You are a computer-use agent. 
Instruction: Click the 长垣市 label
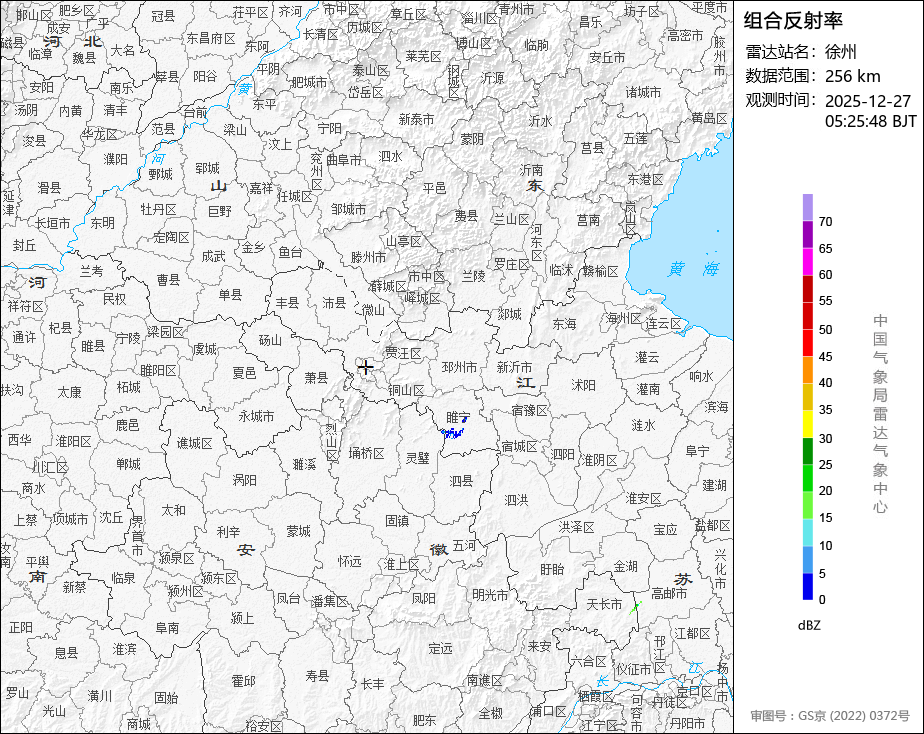point(52,223)
